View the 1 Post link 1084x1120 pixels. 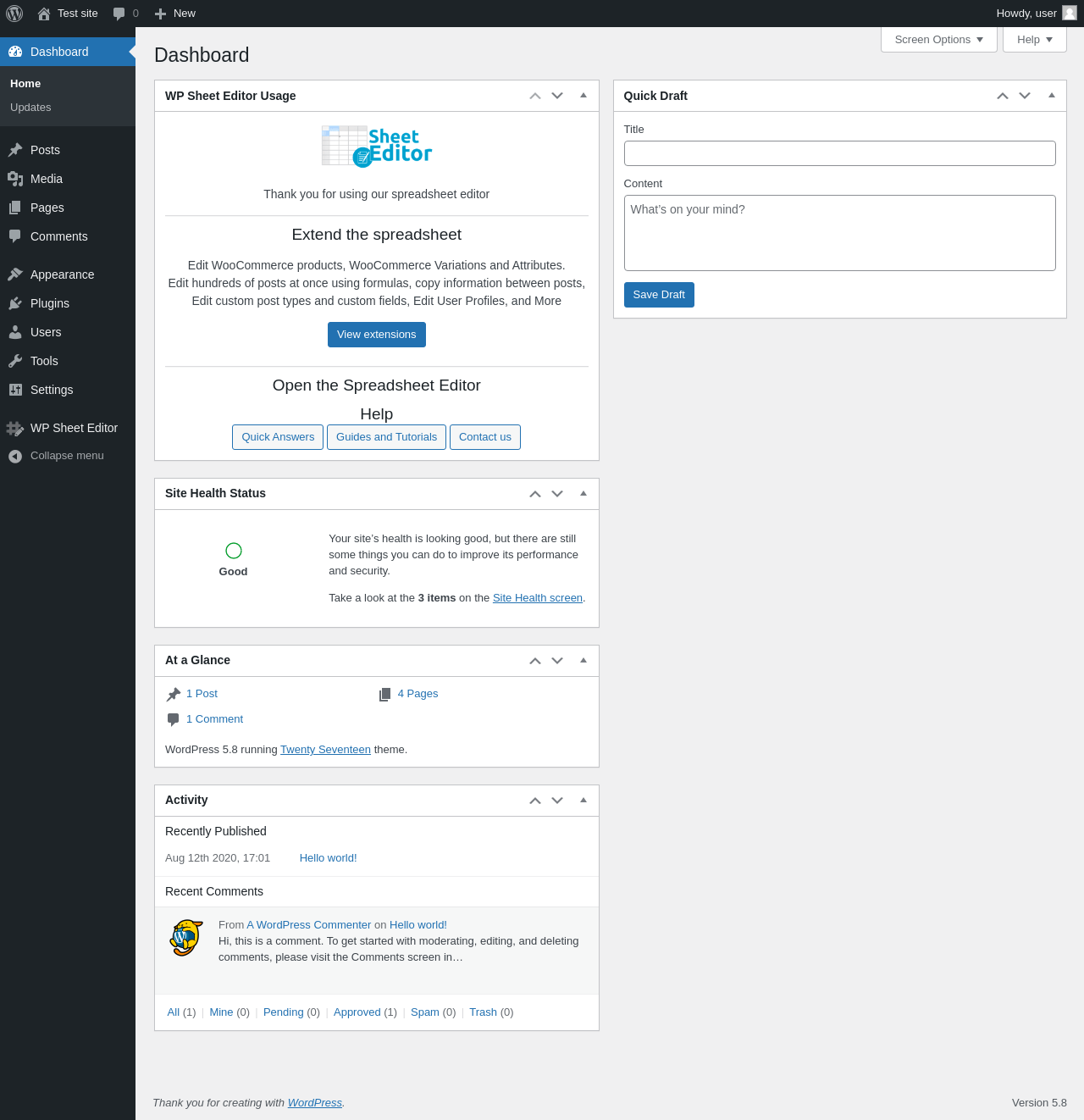coord(202,694)
